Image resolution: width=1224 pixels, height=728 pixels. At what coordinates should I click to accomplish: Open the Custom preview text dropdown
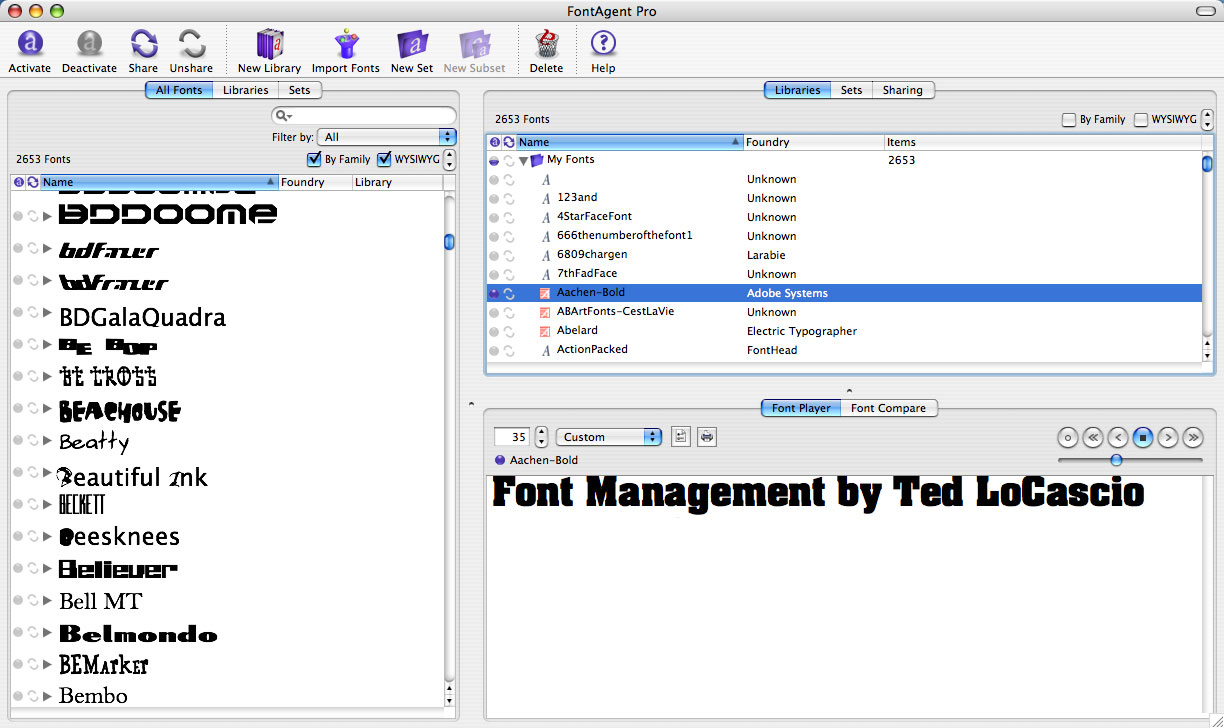tap(609, 437)
